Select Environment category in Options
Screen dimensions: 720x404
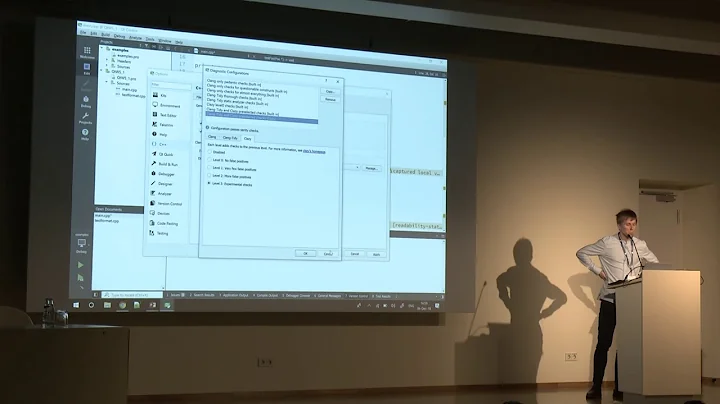point(165,105)
